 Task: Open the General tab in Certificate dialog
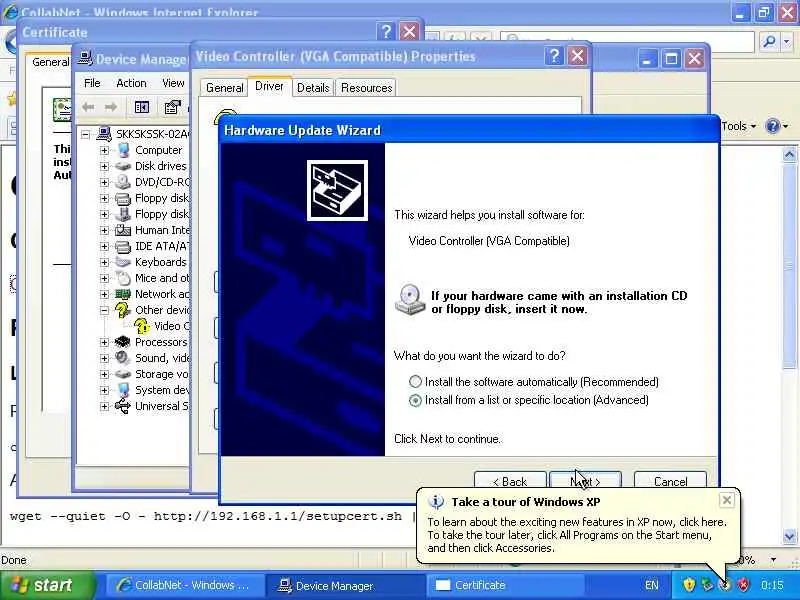pos(50,62)
